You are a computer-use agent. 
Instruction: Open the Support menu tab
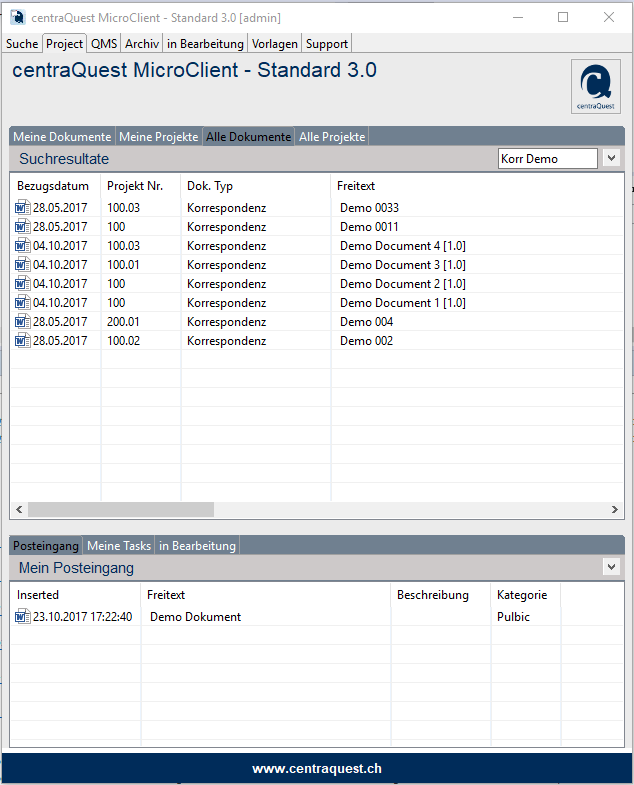(x=327, y=44)
